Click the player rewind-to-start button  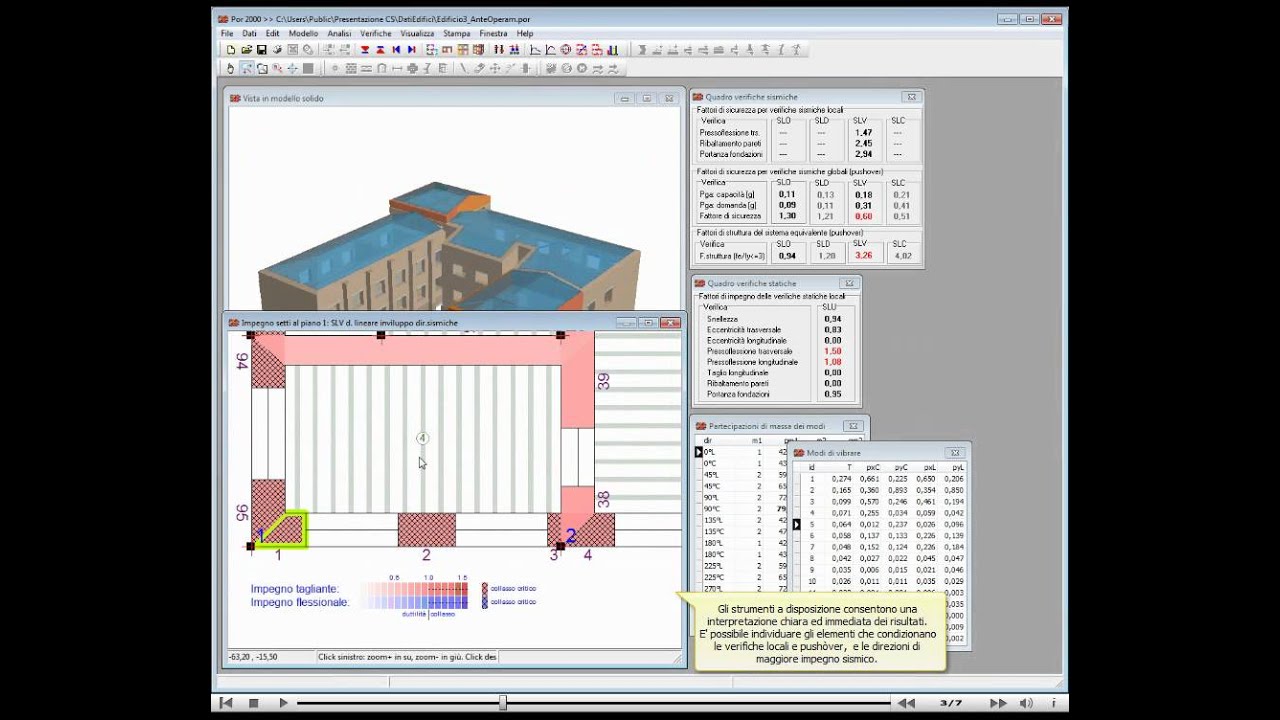[x=225, y=703]
